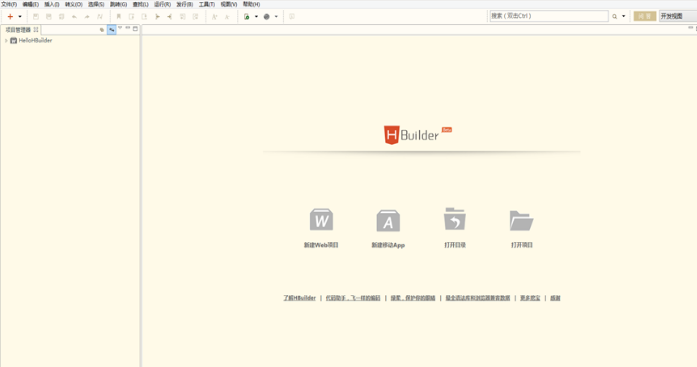Click the dark round globe toolbar icon
Image resolution: width=697 pixels, height=367 pixels.
coord(267,16)
